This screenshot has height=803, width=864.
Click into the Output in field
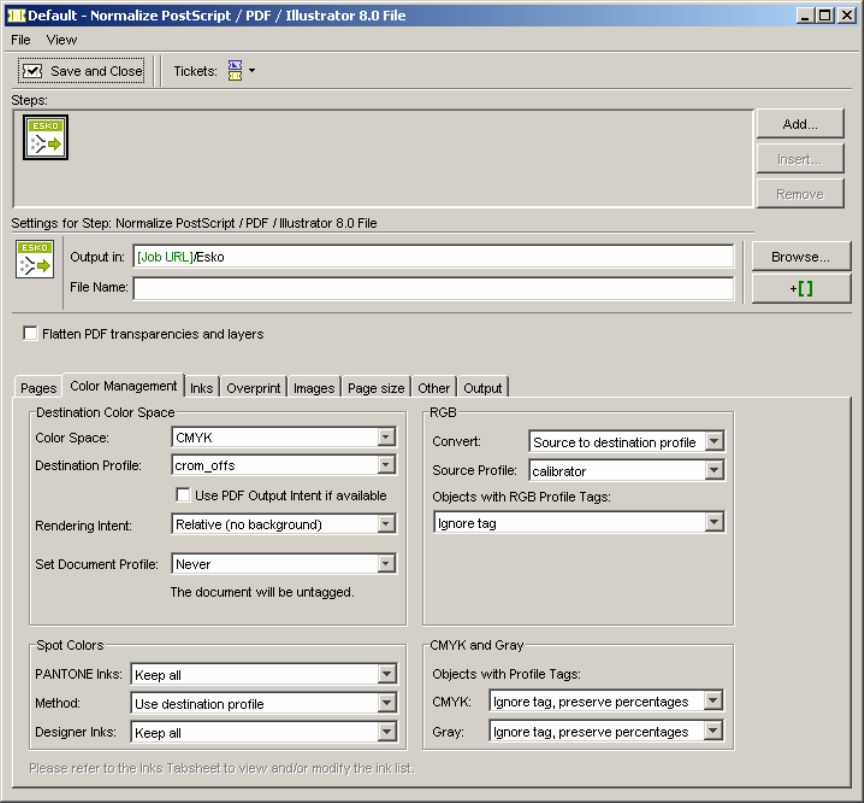click(x=433, y=257)
